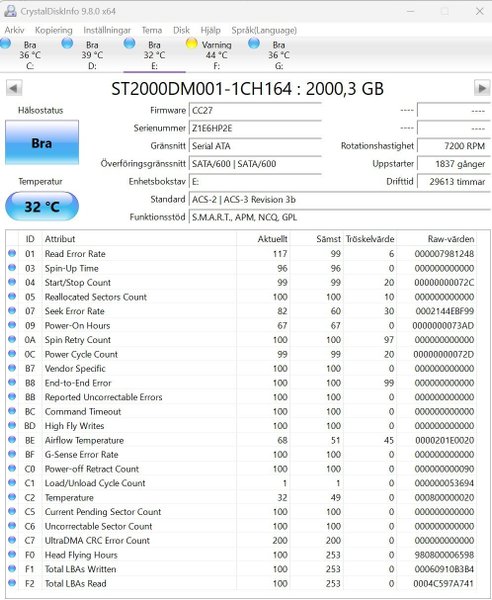Open the Arkiv menu
Screen dimensions: 492x600
click(x=14, y=30)
